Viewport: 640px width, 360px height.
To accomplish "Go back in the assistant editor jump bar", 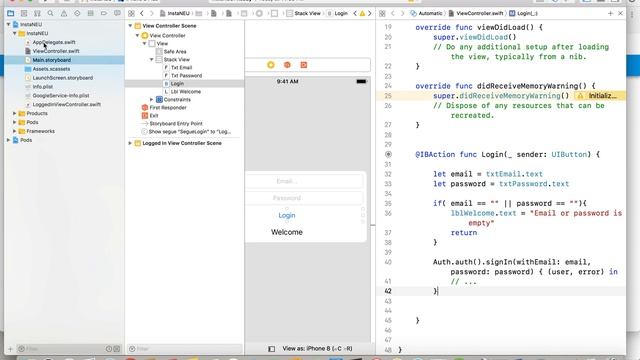I will (393, 13).
